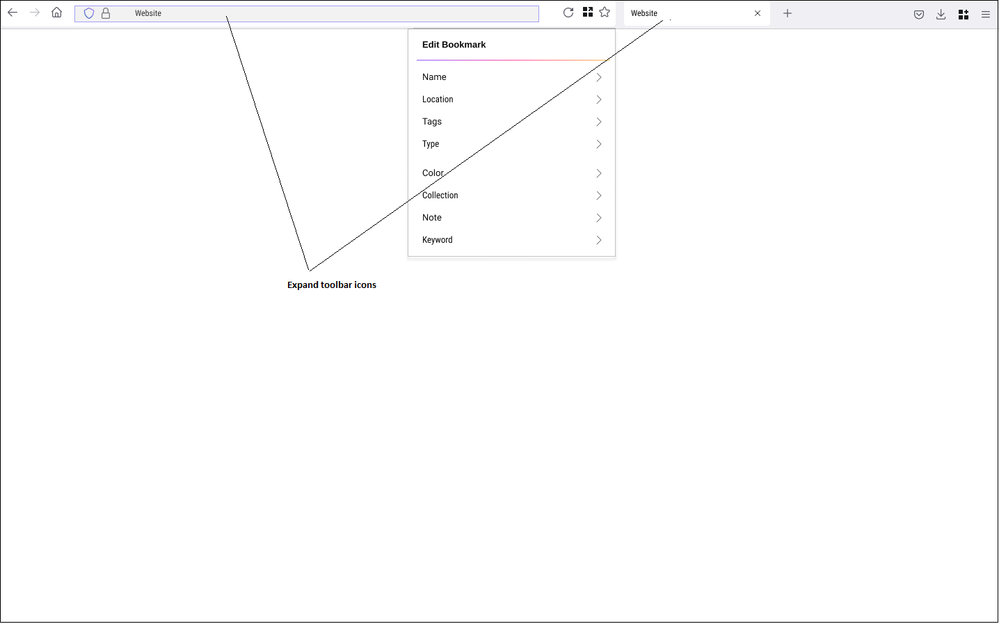The image size is (999, 624).
Task: Click the back navigation arrow
Action: (x=13, y=13)
